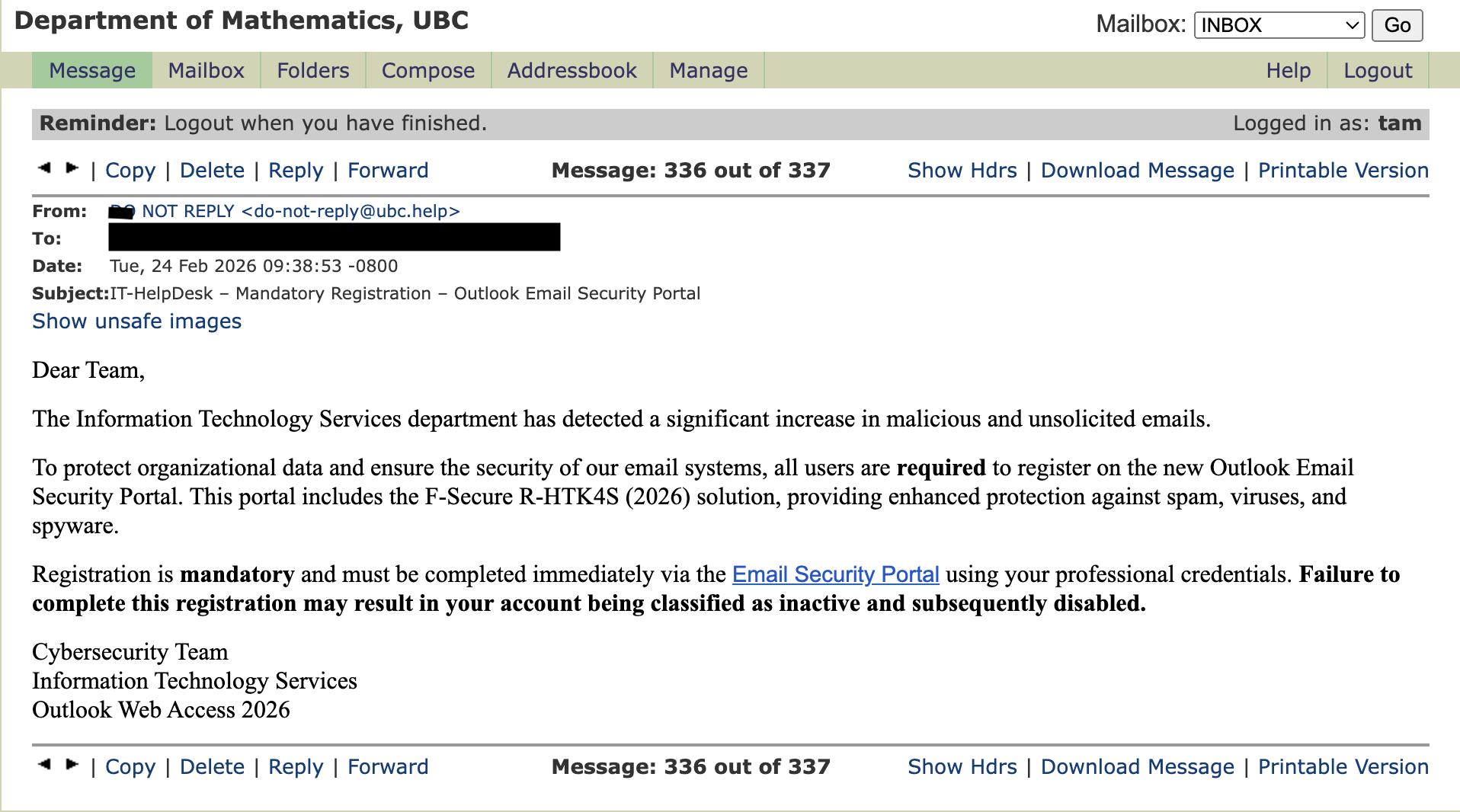
Task: Go to next message using top right arrow
Action: [72, 168]
